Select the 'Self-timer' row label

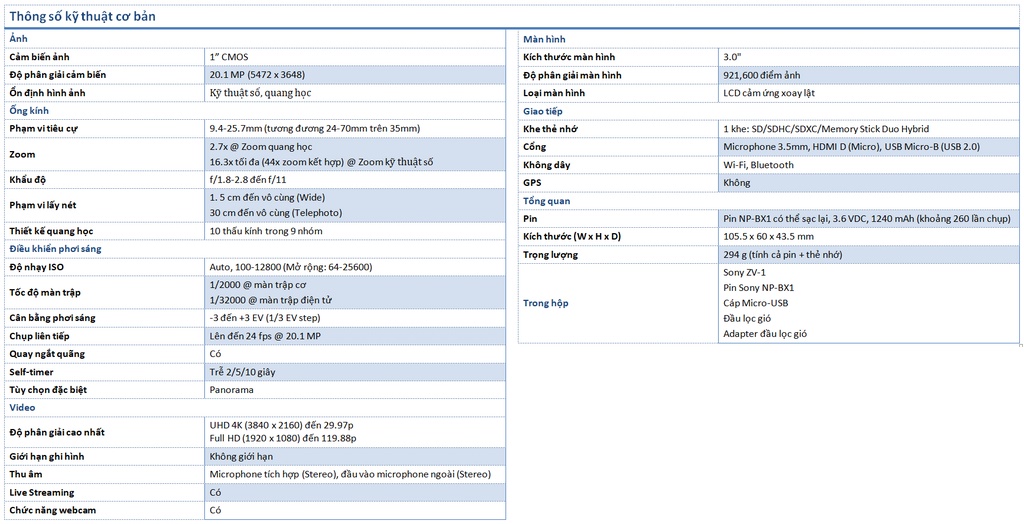pyautogui.click(x=33, y=372)
